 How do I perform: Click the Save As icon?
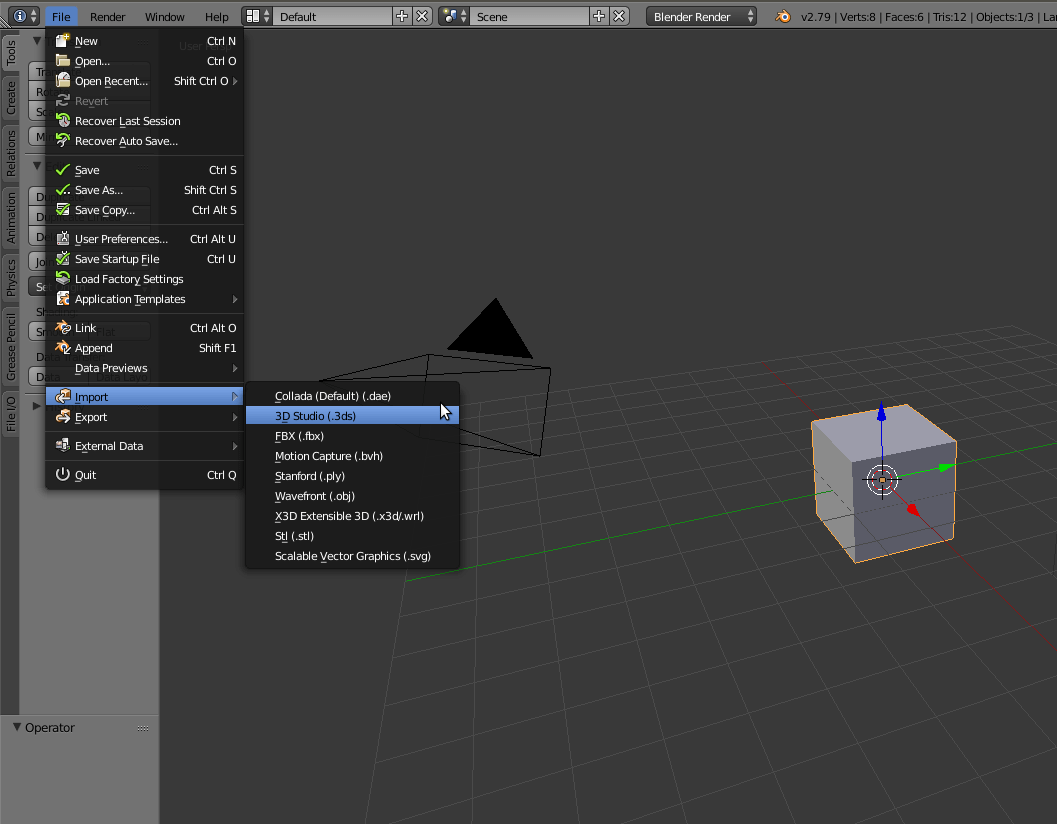pos(63,190)
